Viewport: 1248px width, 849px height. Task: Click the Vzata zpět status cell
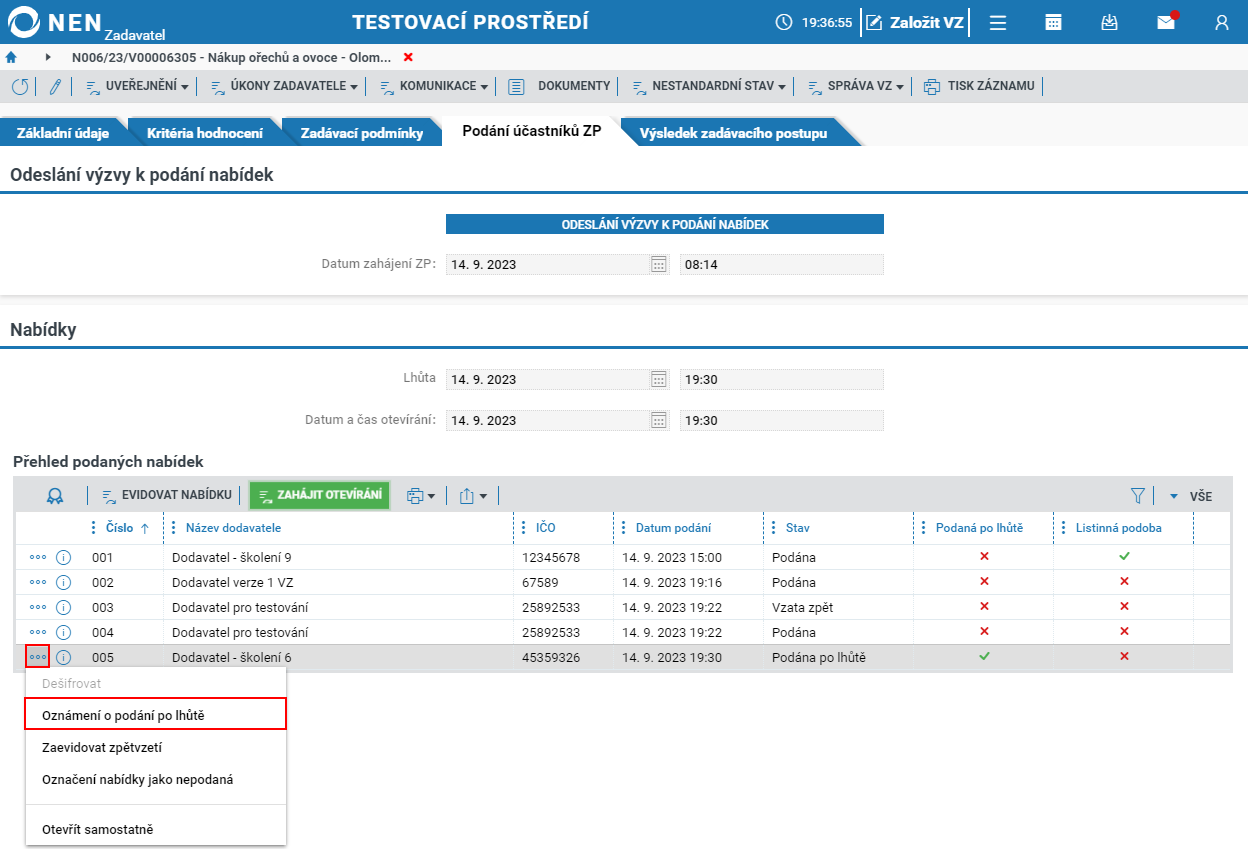point(803,607)
